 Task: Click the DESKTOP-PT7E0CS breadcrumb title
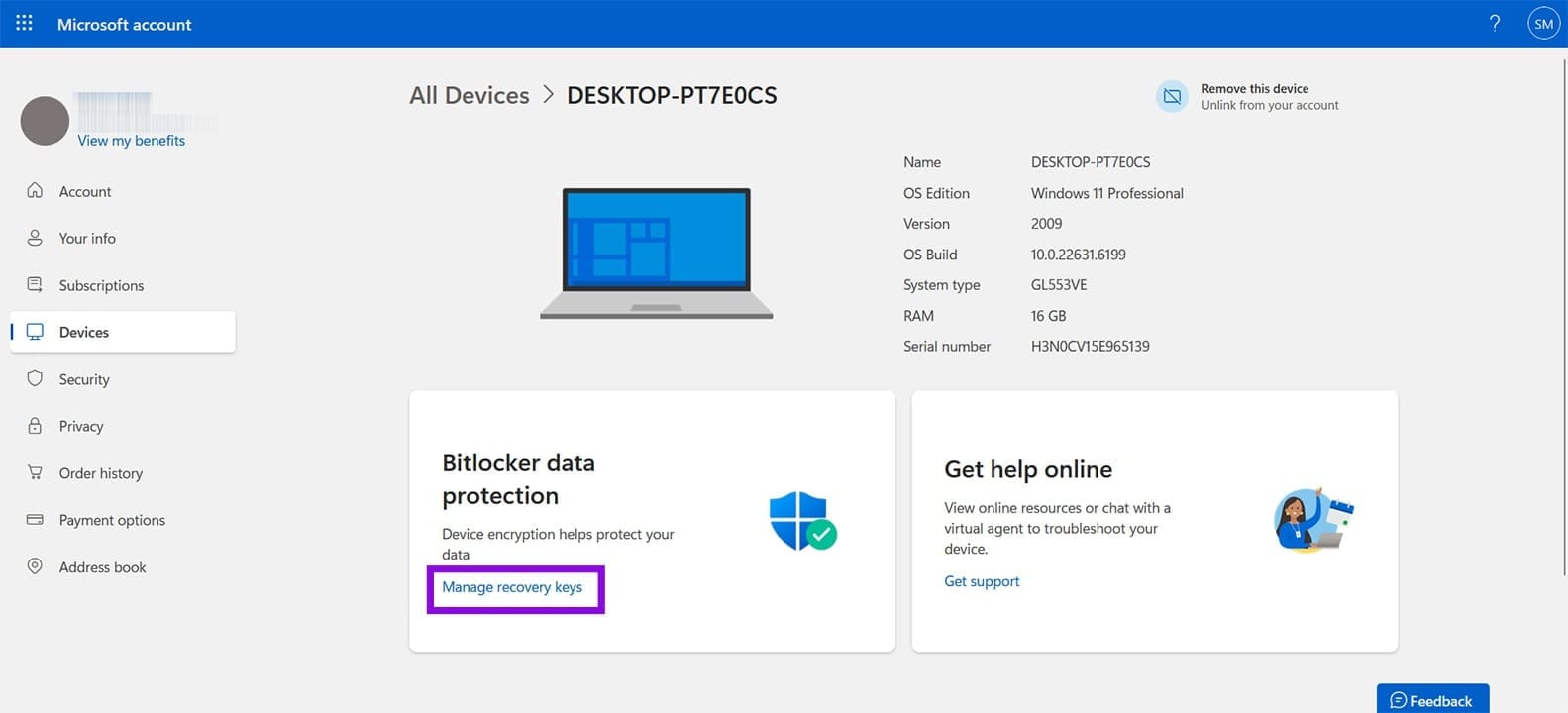[672, 95]
